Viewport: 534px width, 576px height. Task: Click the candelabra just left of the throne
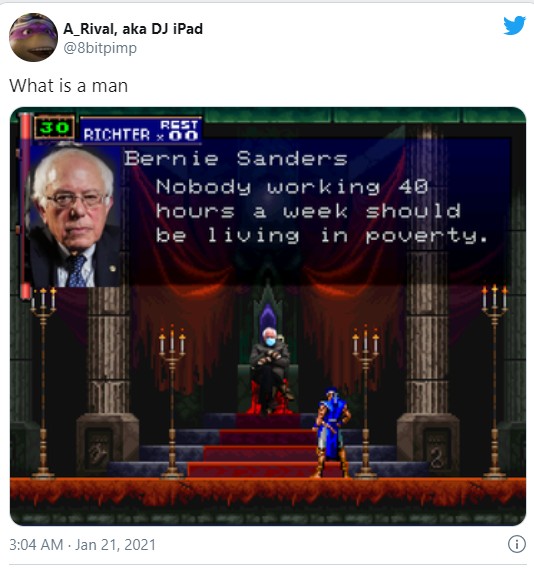click(172, 402)
